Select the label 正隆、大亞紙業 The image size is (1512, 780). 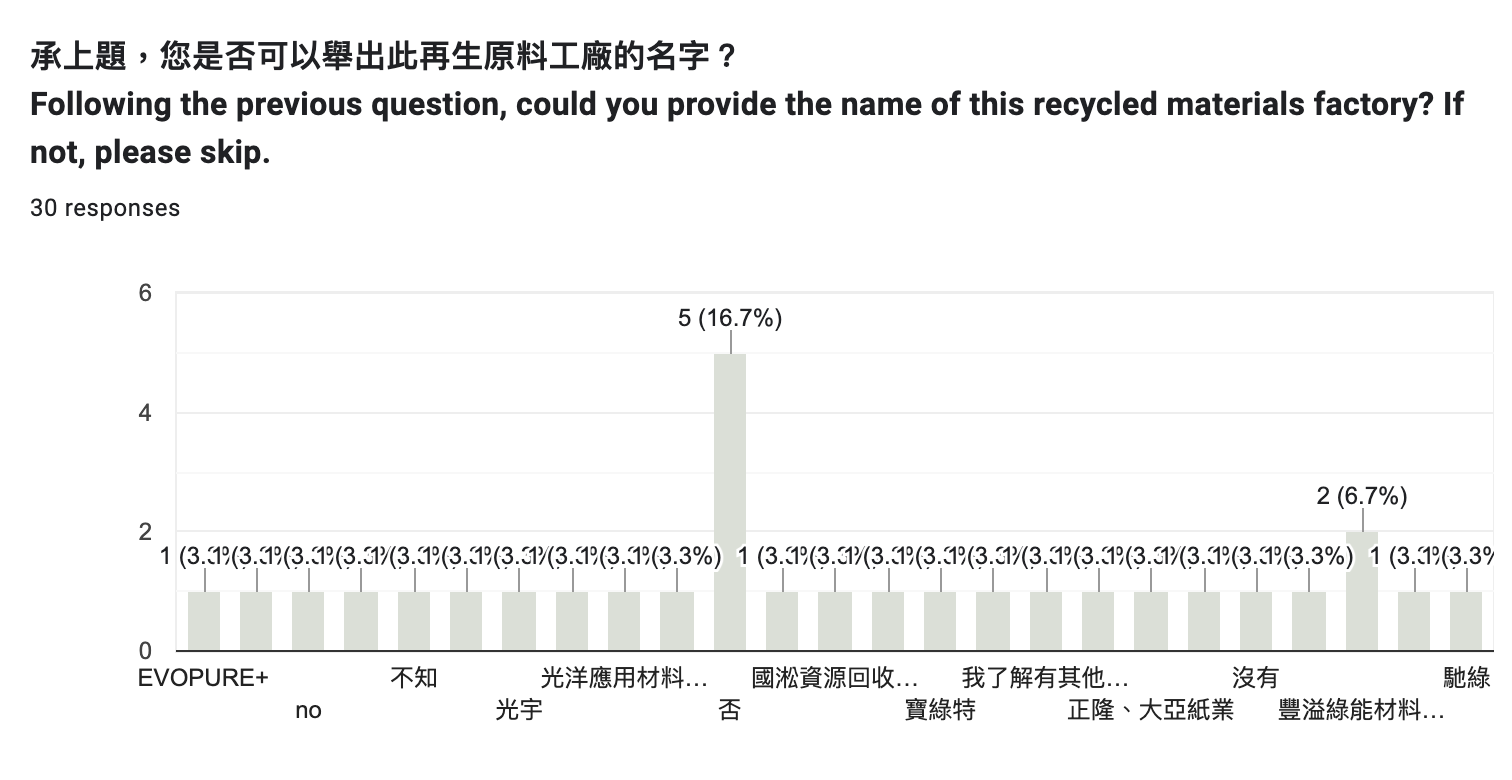[x=1151, y=711]
